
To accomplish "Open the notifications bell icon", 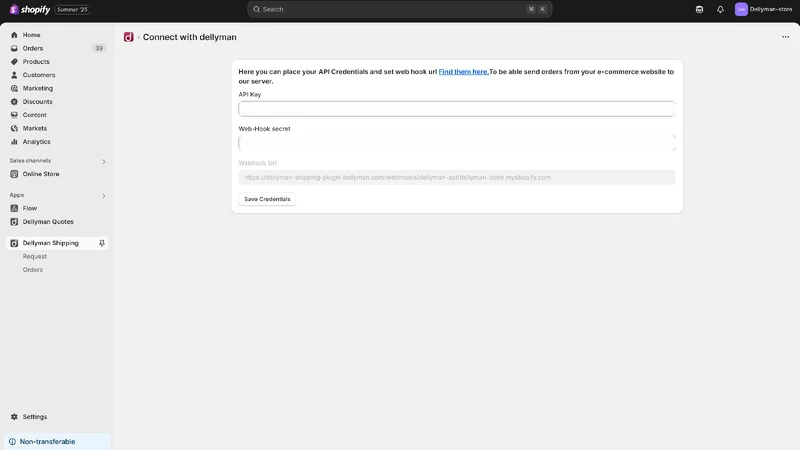I will [x=720, y=9].
